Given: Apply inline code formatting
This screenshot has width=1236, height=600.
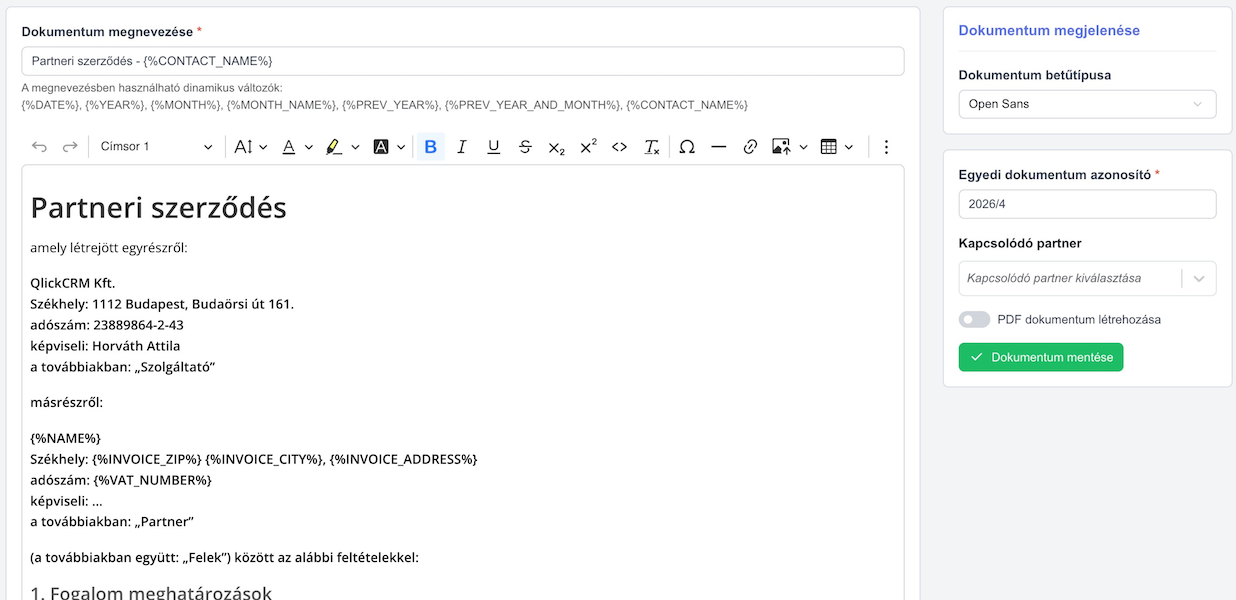Looking at the screenshot, I should click(x=620, y=147).
